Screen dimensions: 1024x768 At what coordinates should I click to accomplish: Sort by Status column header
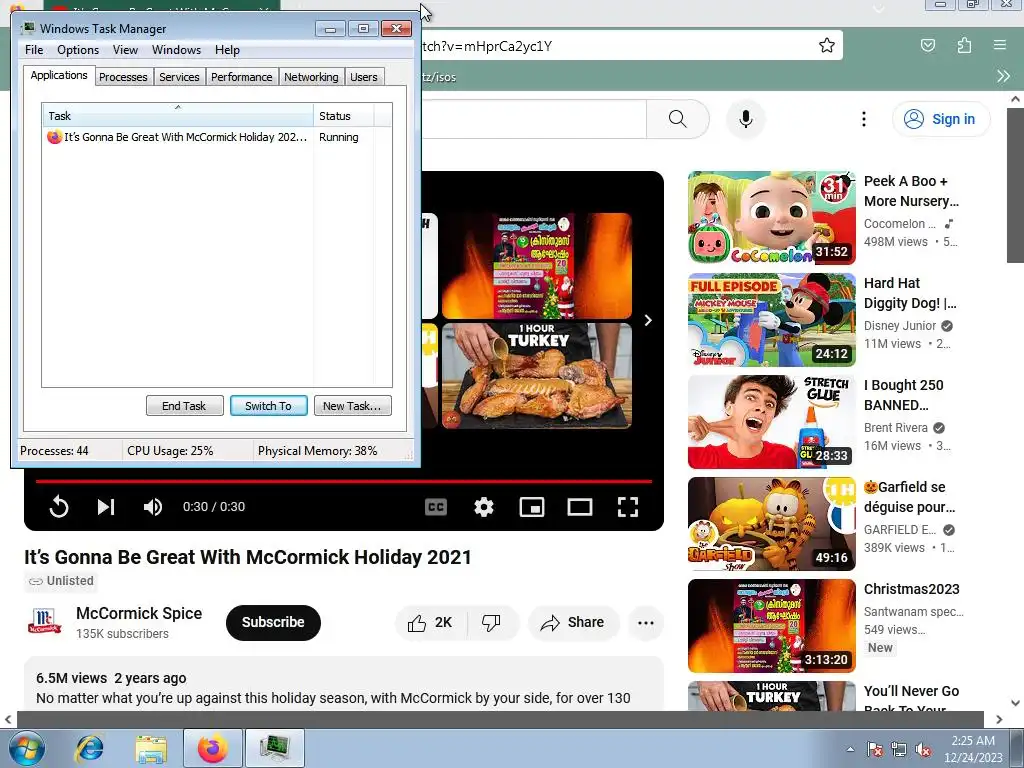(344, 116)
